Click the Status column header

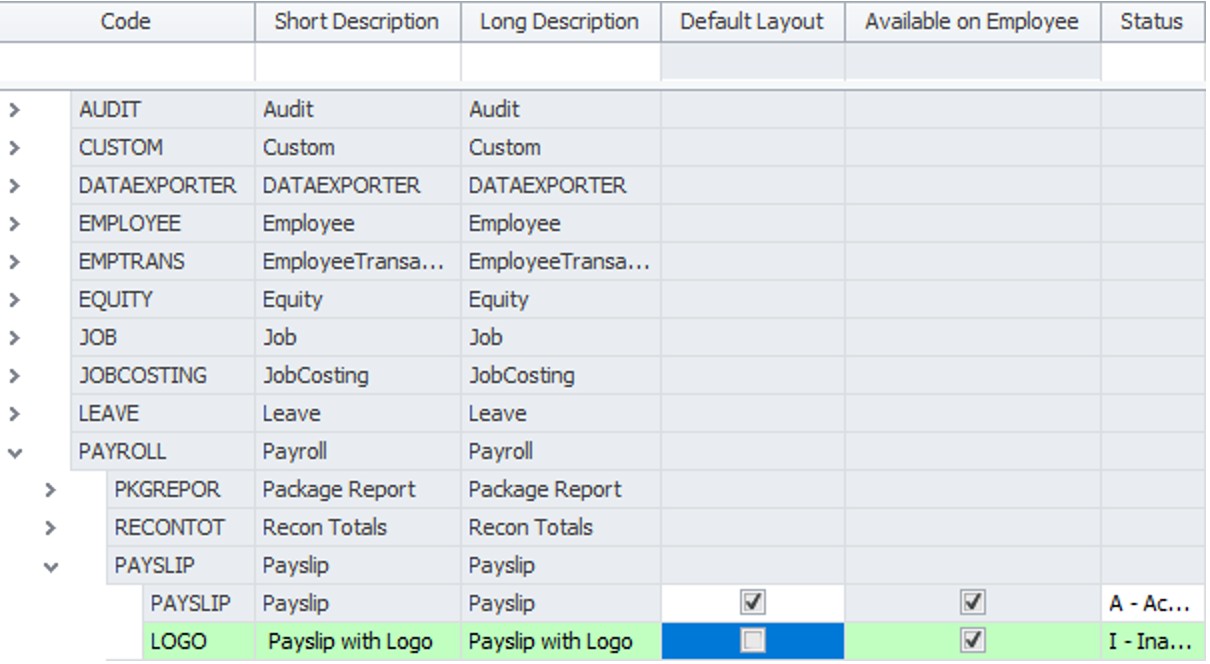pos(1151,22)
